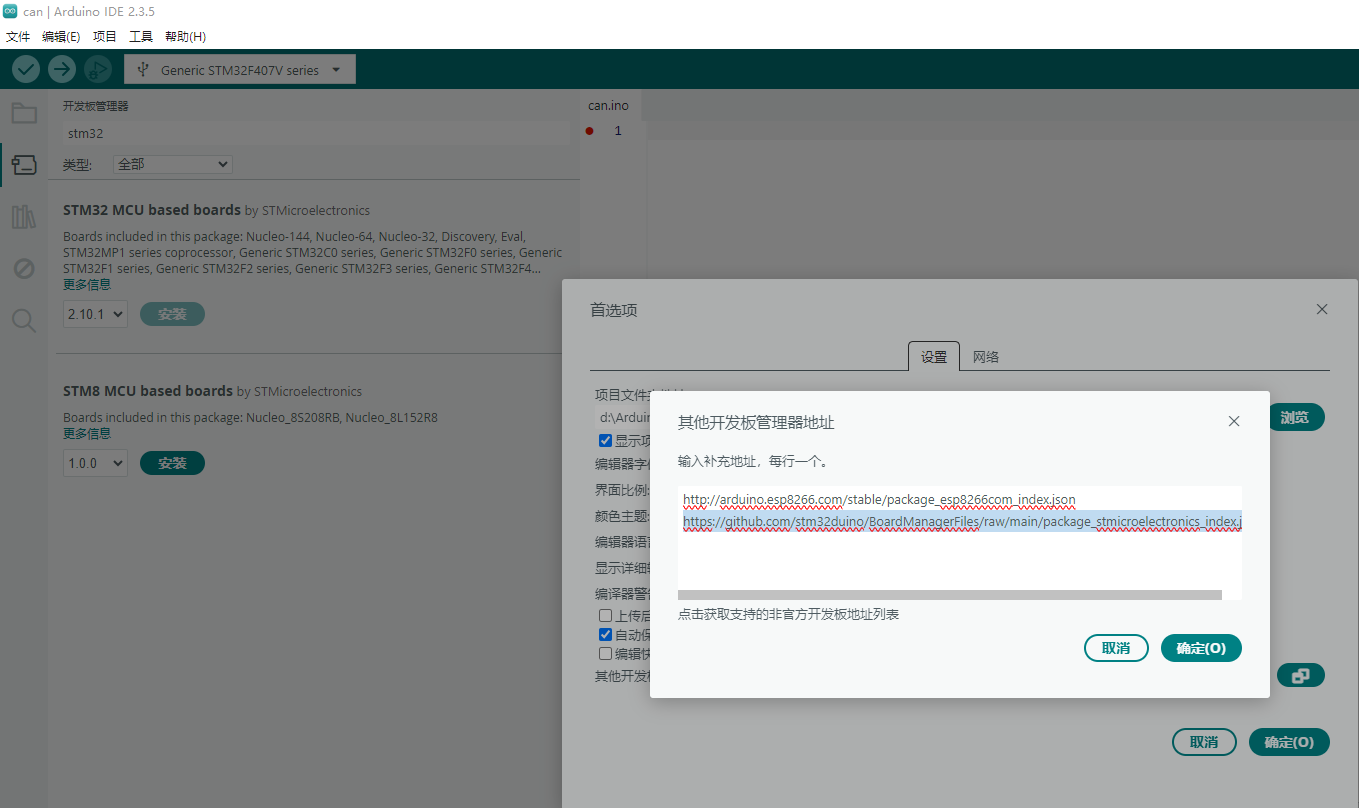Toggle the show files inside sketches checkbox
Screen dimensions: 1359x808
coord(605,441)
